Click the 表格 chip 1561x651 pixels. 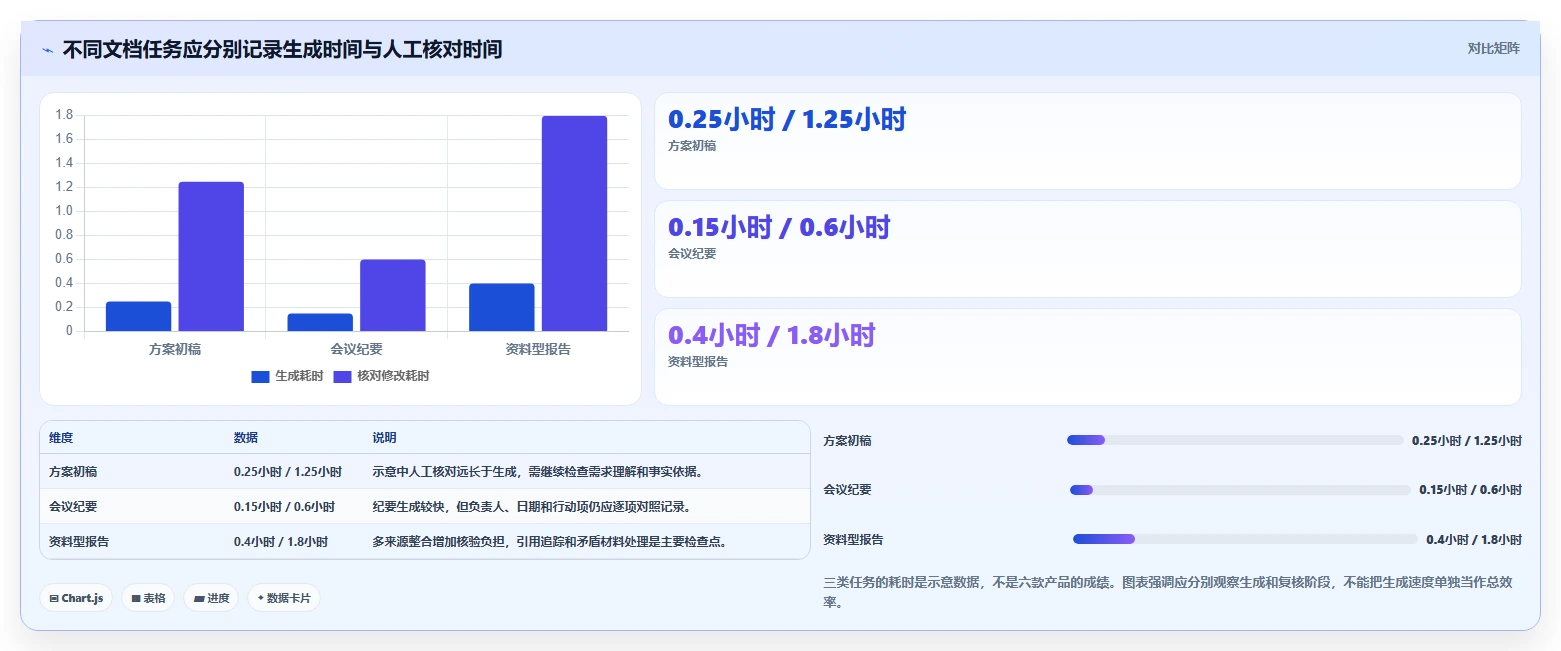(149, 598)
